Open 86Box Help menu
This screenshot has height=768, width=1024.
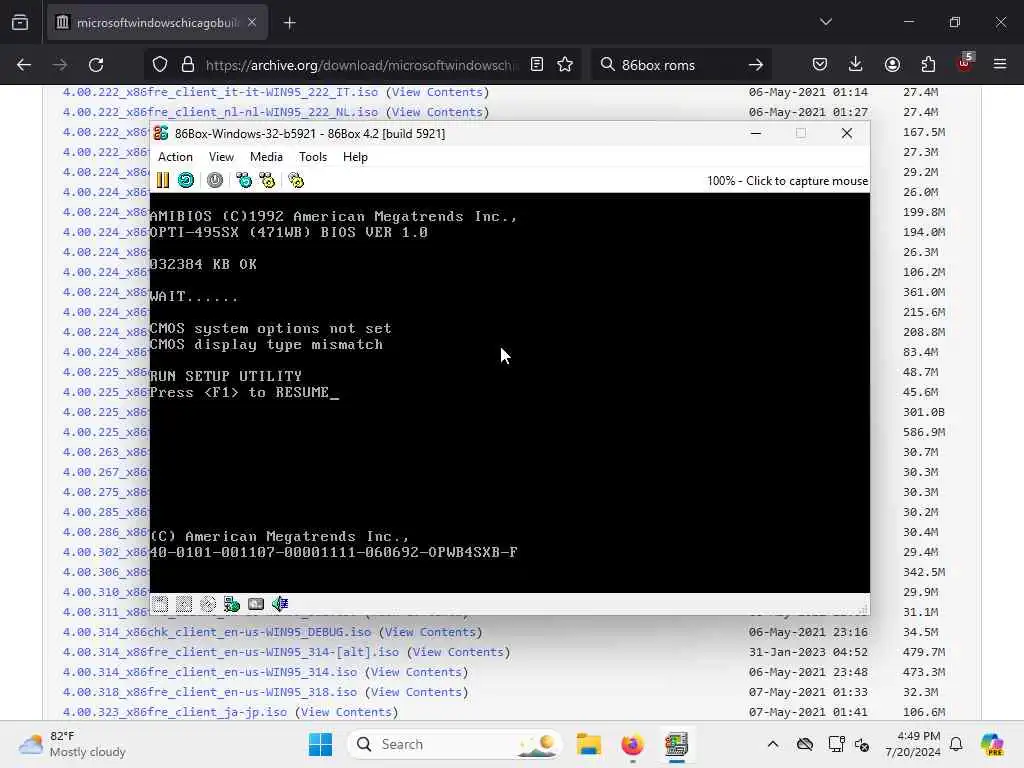pos(355,157)
